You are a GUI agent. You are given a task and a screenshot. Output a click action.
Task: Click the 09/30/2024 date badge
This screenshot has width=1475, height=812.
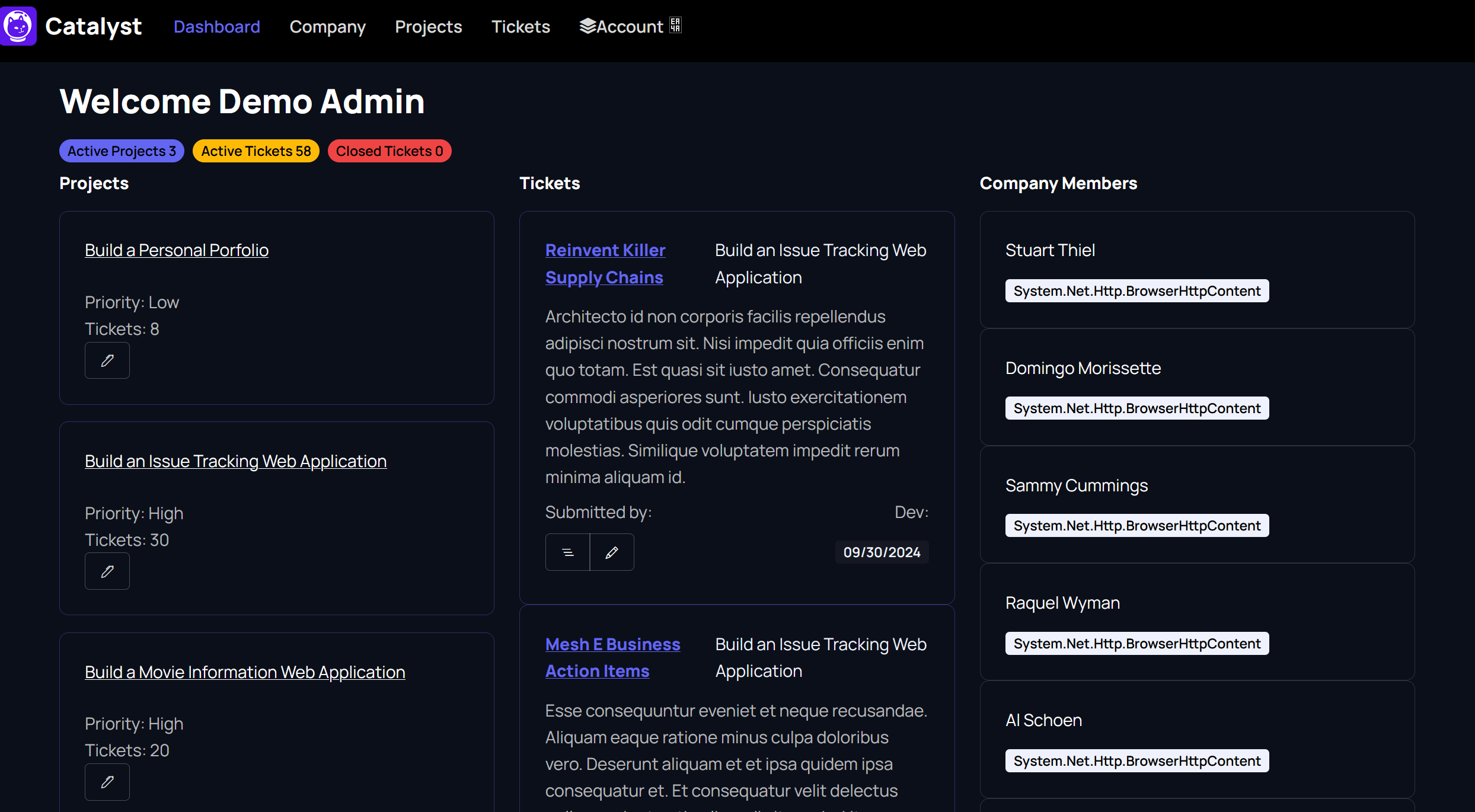(882, 552)
